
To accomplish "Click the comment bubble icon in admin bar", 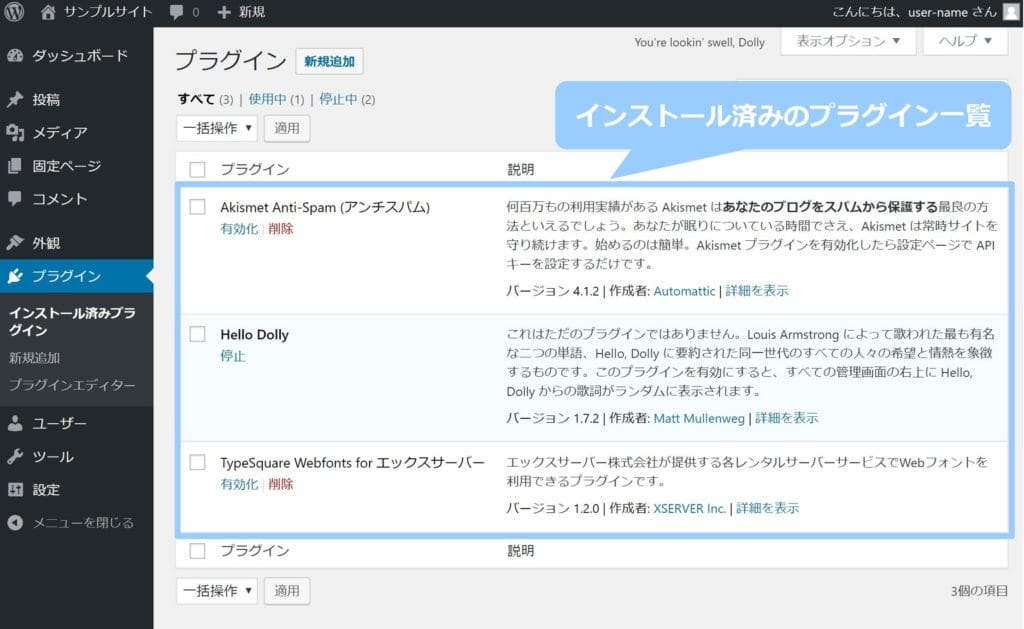I will click(x=176, y=13).
